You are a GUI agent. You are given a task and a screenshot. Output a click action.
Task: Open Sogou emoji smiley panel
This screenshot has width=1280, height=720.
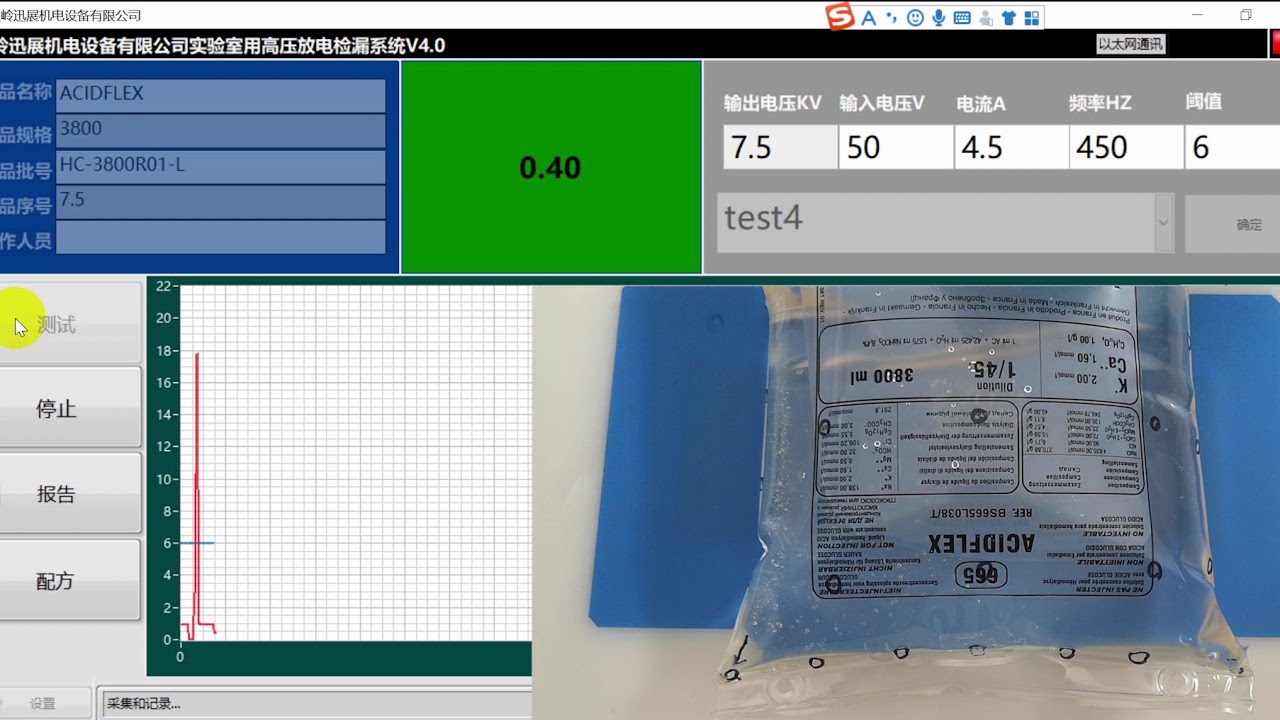(915, 18)
